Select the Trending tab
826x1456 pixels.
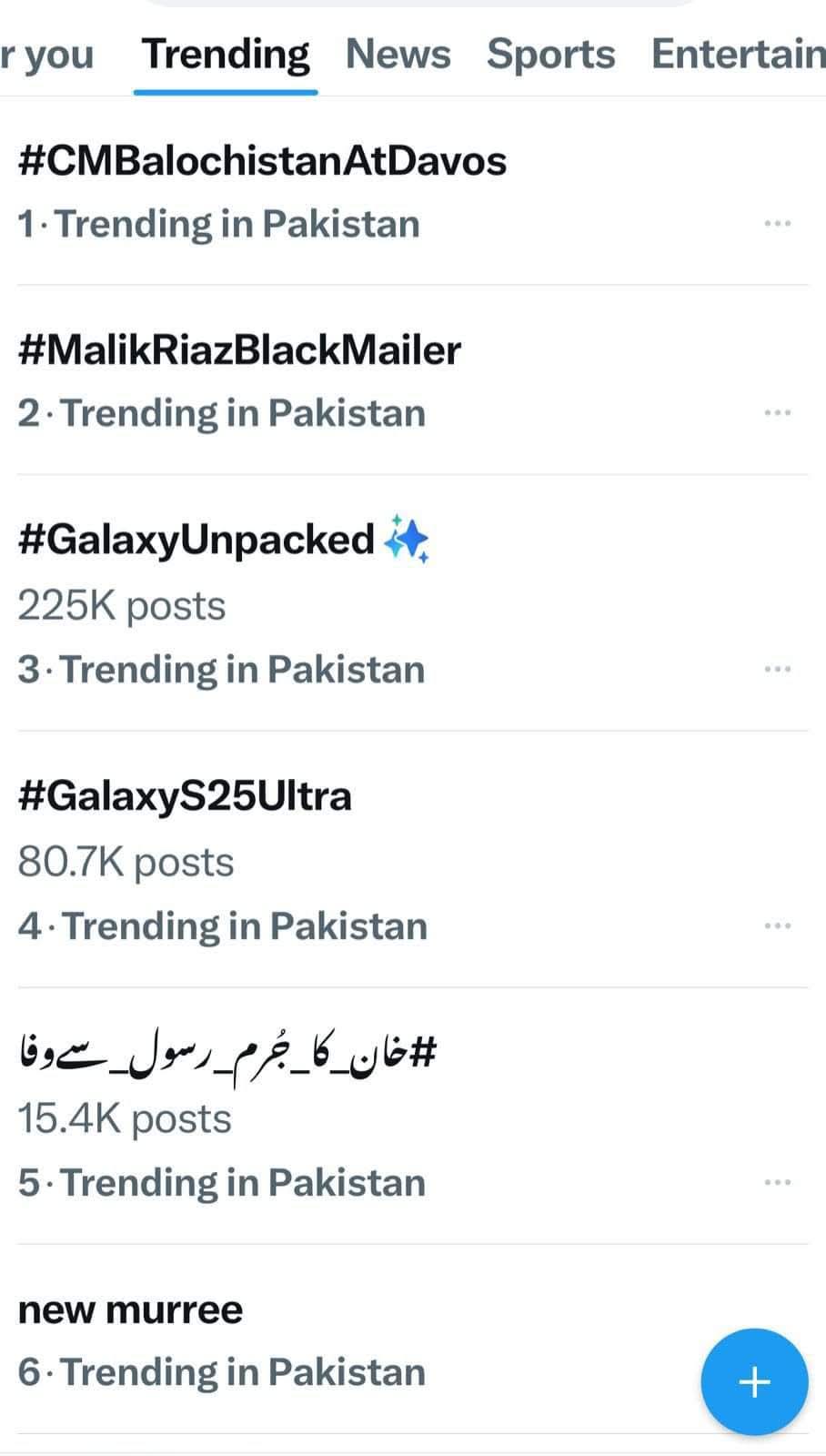click(226, 55)
